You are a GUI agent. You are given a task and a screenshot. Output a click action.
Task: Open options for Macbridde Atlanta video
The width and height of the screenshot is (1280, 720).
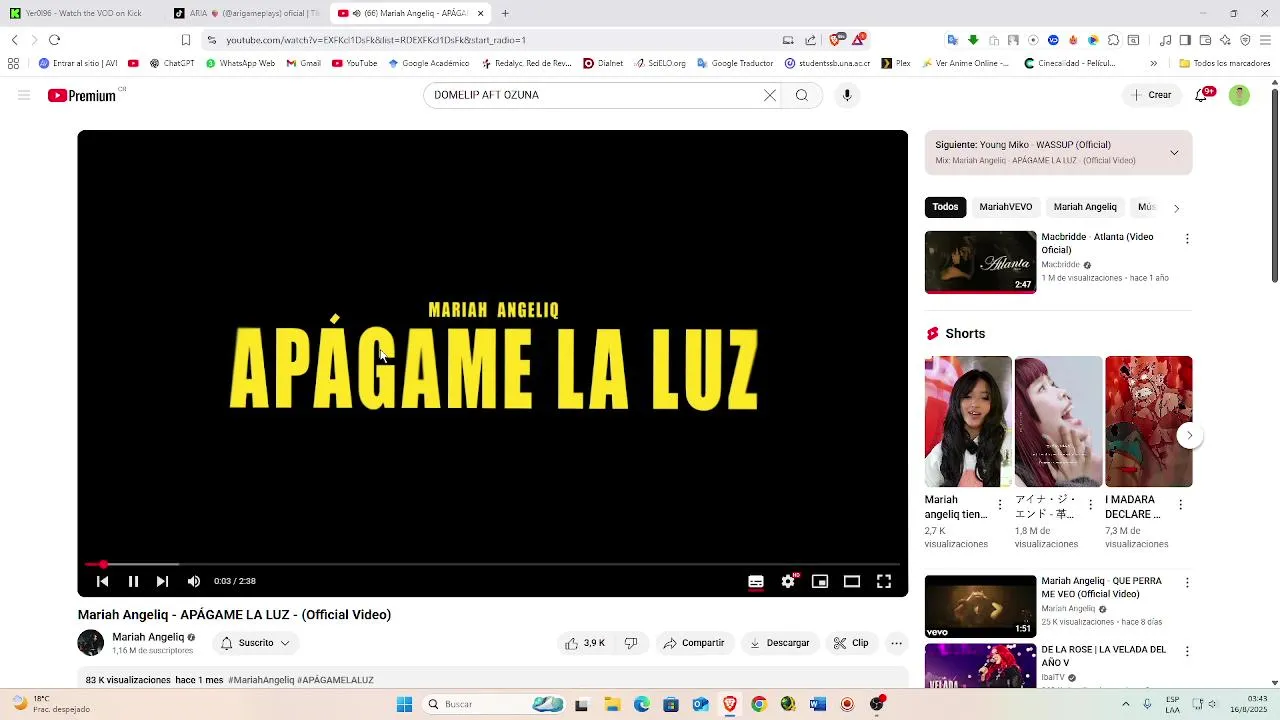1187,239
